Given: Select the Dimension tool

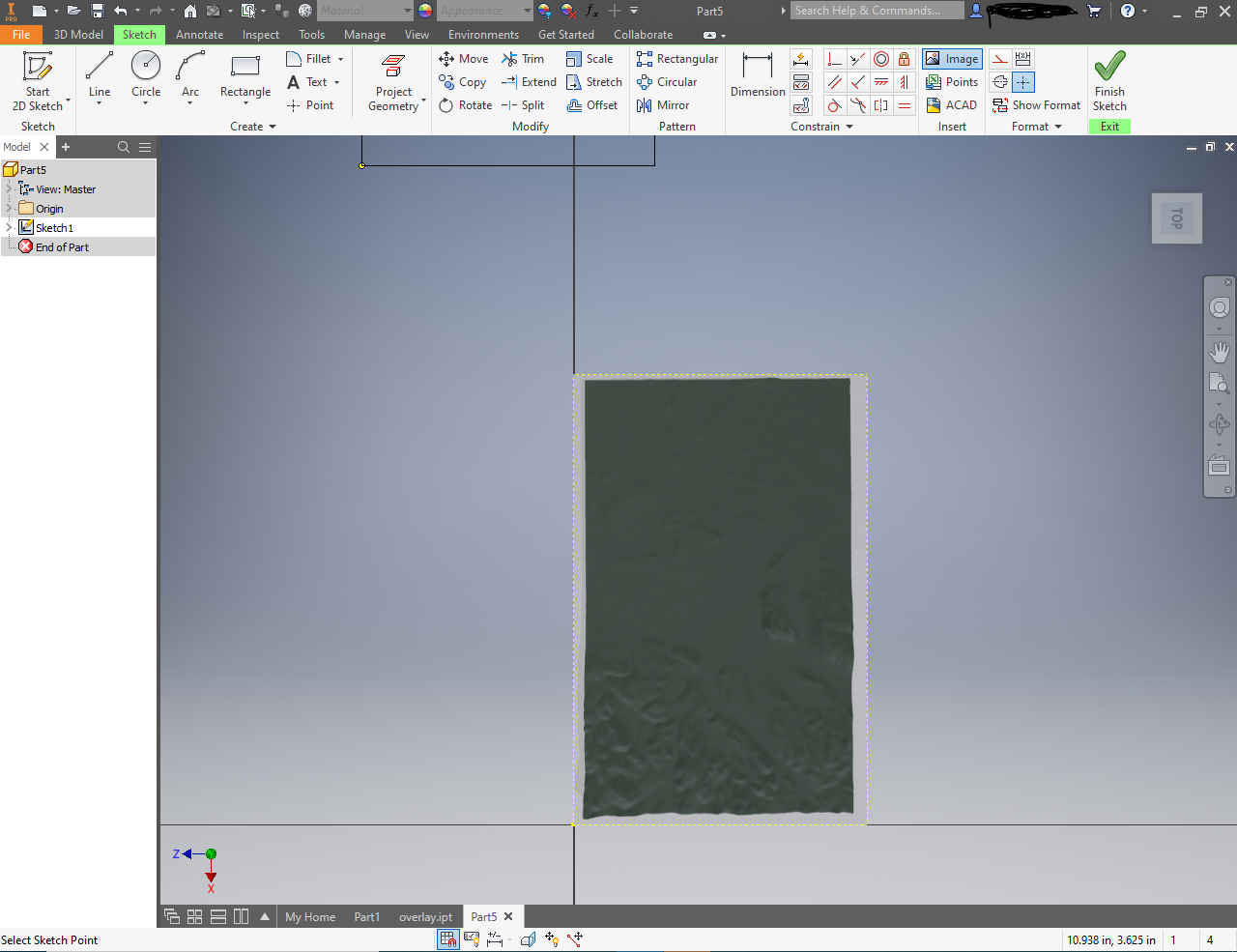Looking at the screenshot, I should pos(758,75).
